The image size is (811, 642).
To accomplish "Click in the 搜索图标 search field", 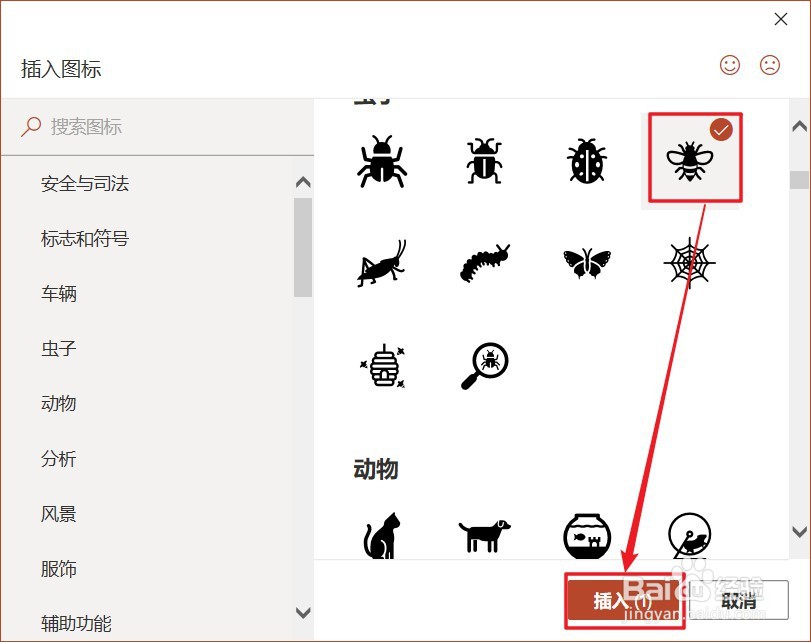I will 157,127.
